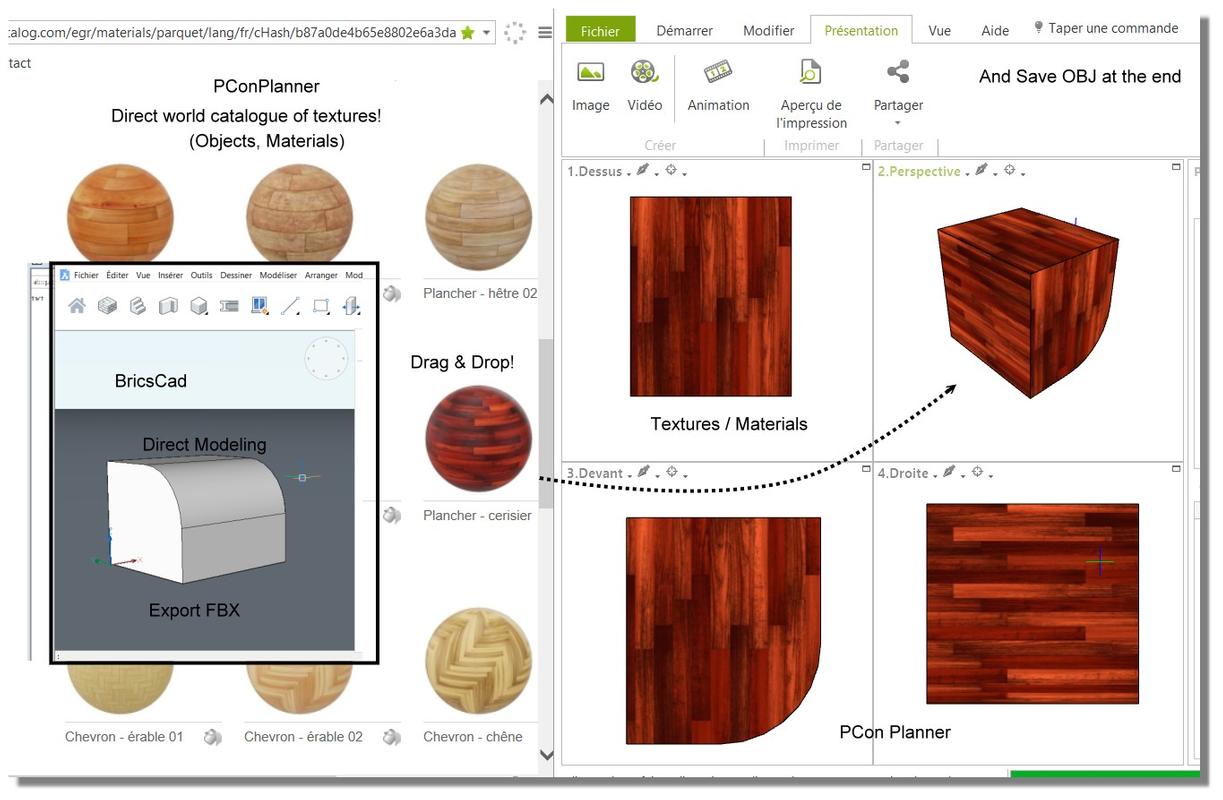Maximize the 1.Dessus viewport
1223x800 pixels.
[x=866, y=168]
